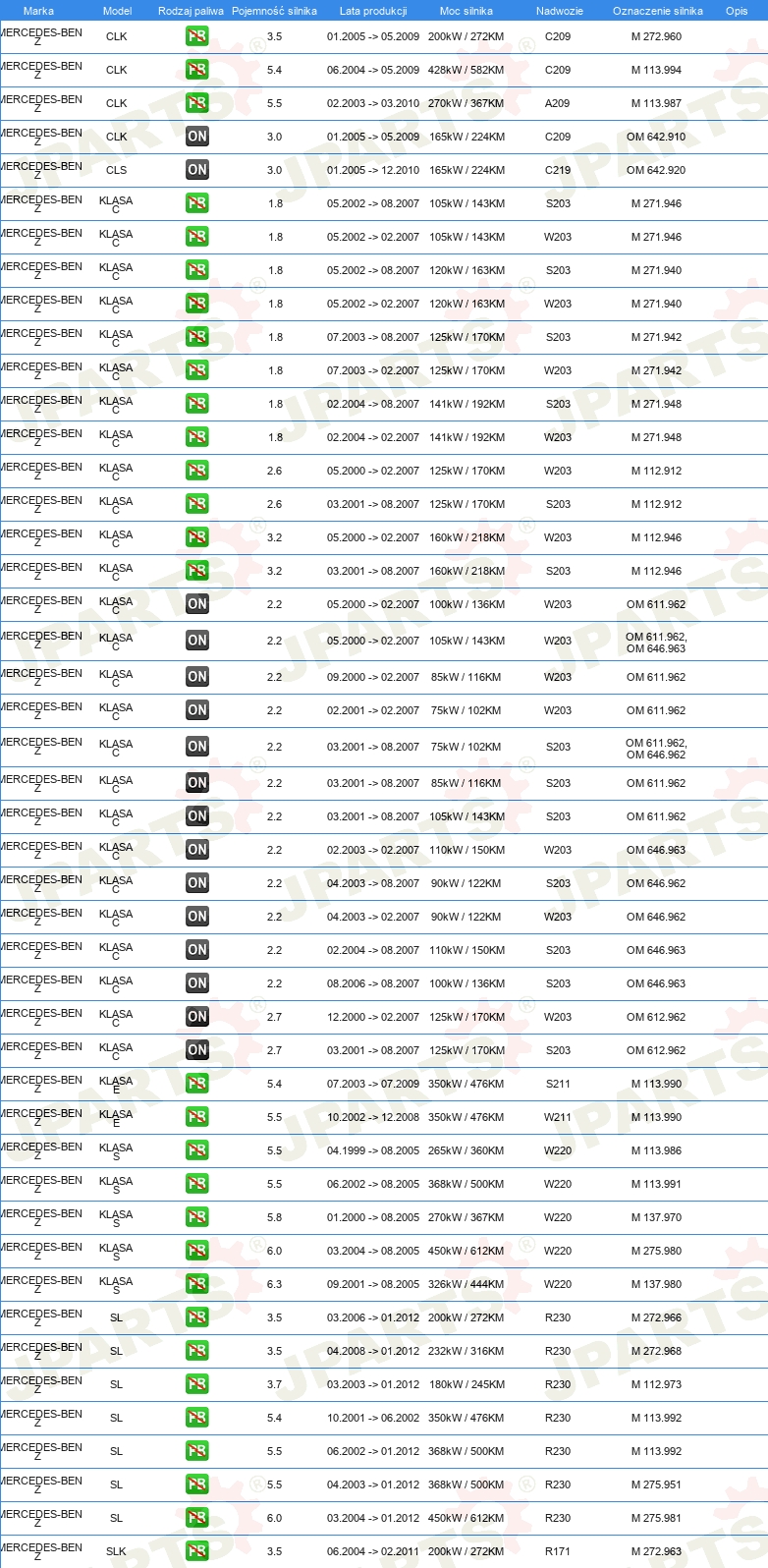
Task: Click petrol icon for SL 3.7 M 112.973
Action: tap(197, 1384)
